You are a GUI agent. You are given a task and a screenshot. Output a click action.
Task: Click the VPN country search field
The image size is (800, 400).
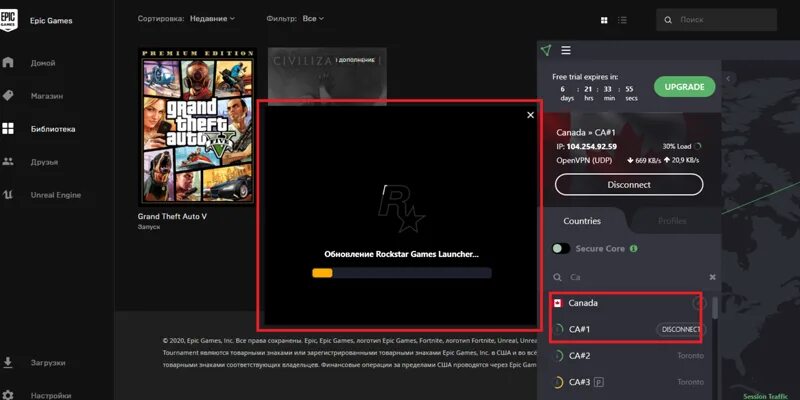(x=634, y=277)
